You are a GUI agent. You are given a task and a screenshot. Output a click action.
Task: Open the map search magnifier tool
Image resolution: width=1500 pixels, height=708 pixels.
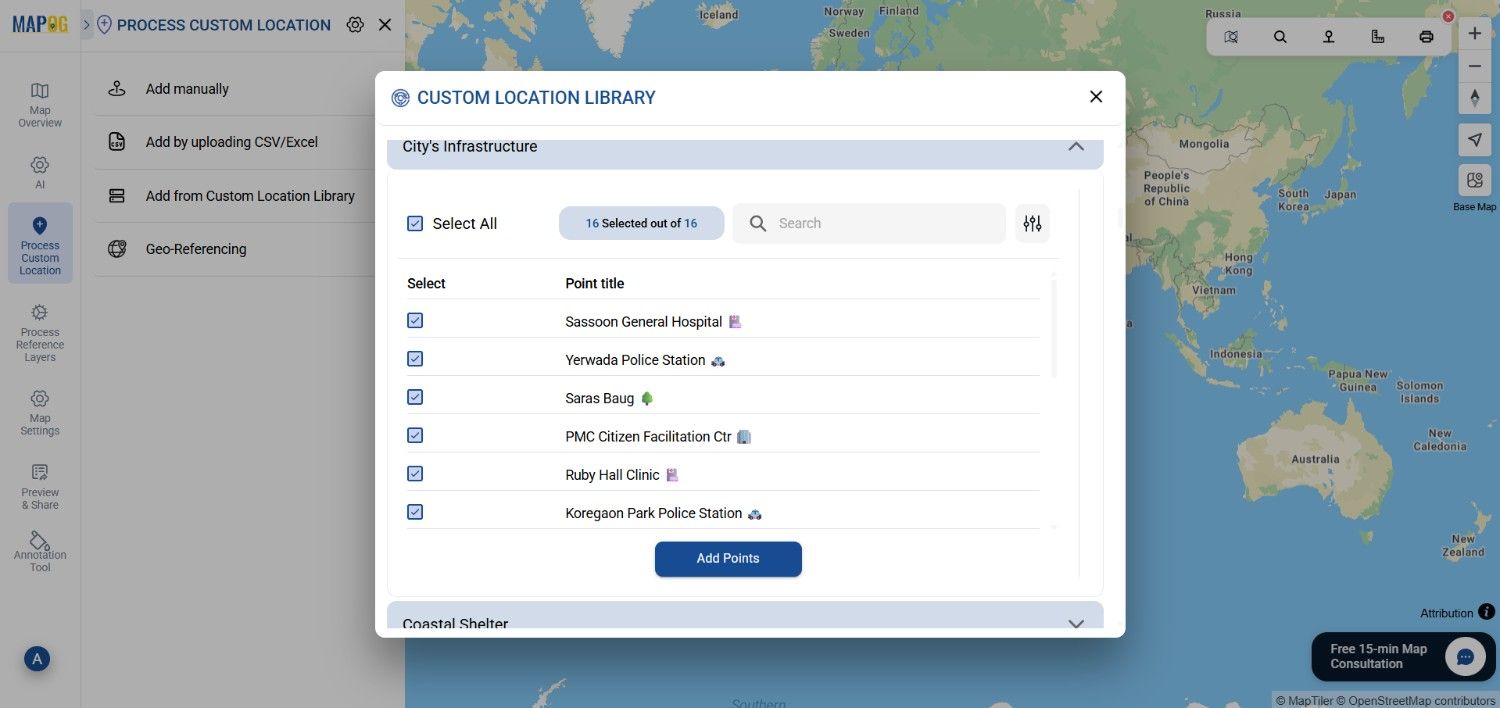1280,37
